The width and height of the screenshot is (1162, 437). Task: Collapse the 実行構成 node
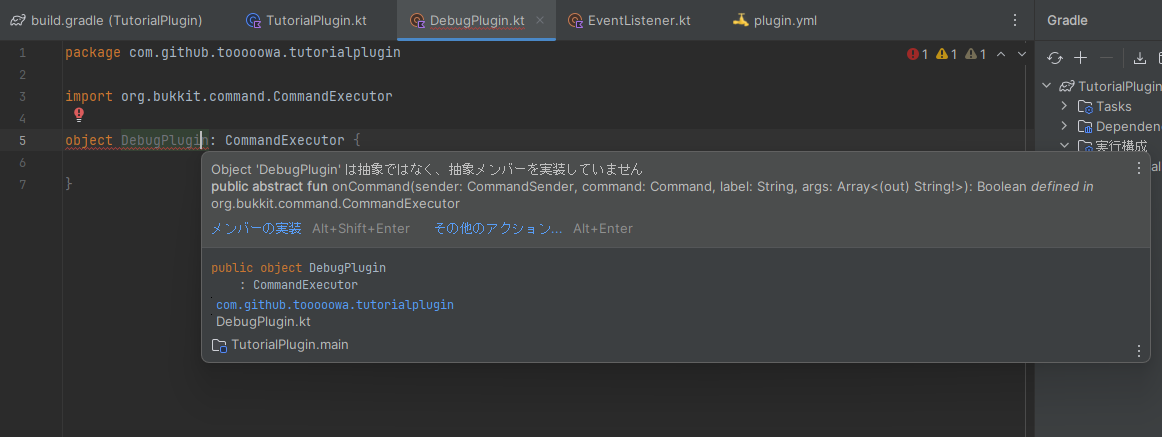tap(1064, 146)
